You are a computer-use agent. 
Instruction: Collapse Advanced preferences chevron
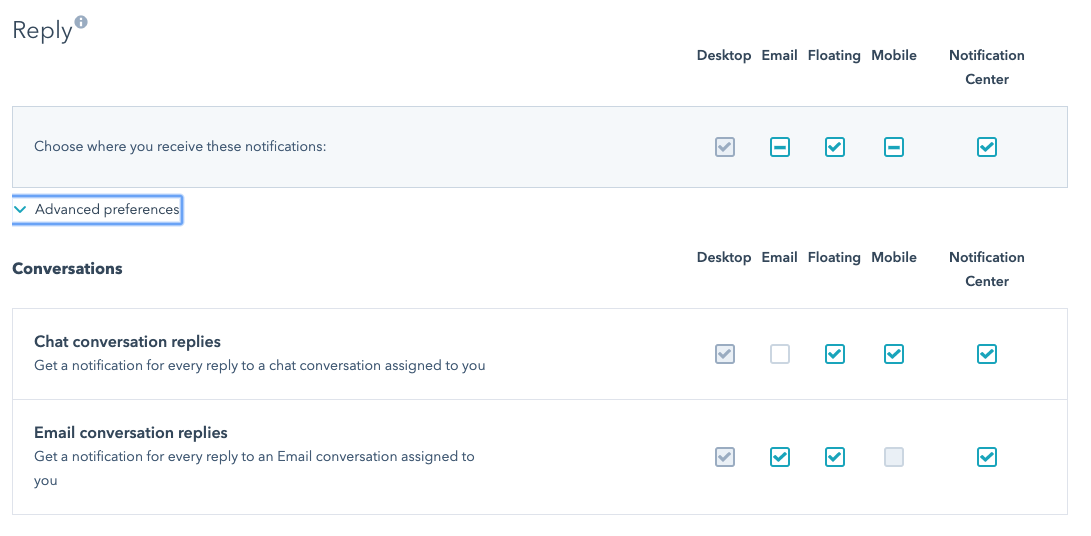[x=20, y=210]
